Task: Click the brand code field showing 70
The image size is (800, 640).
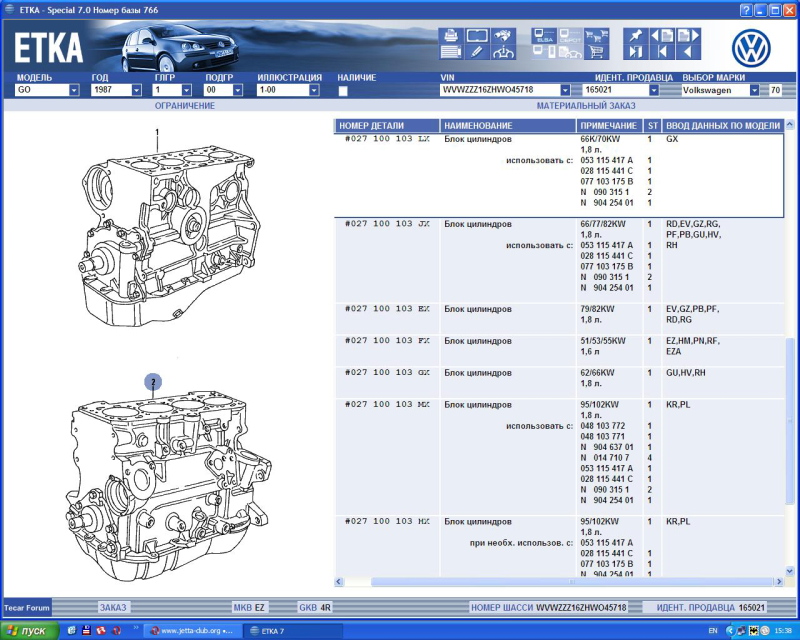Action: 776,90
